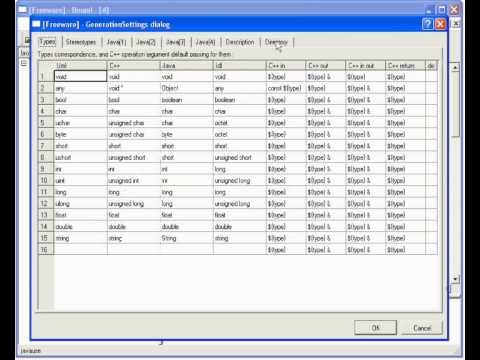Screen dimensions: 480x360
Task: Switch to the Types tab
Action: point(47,42)
